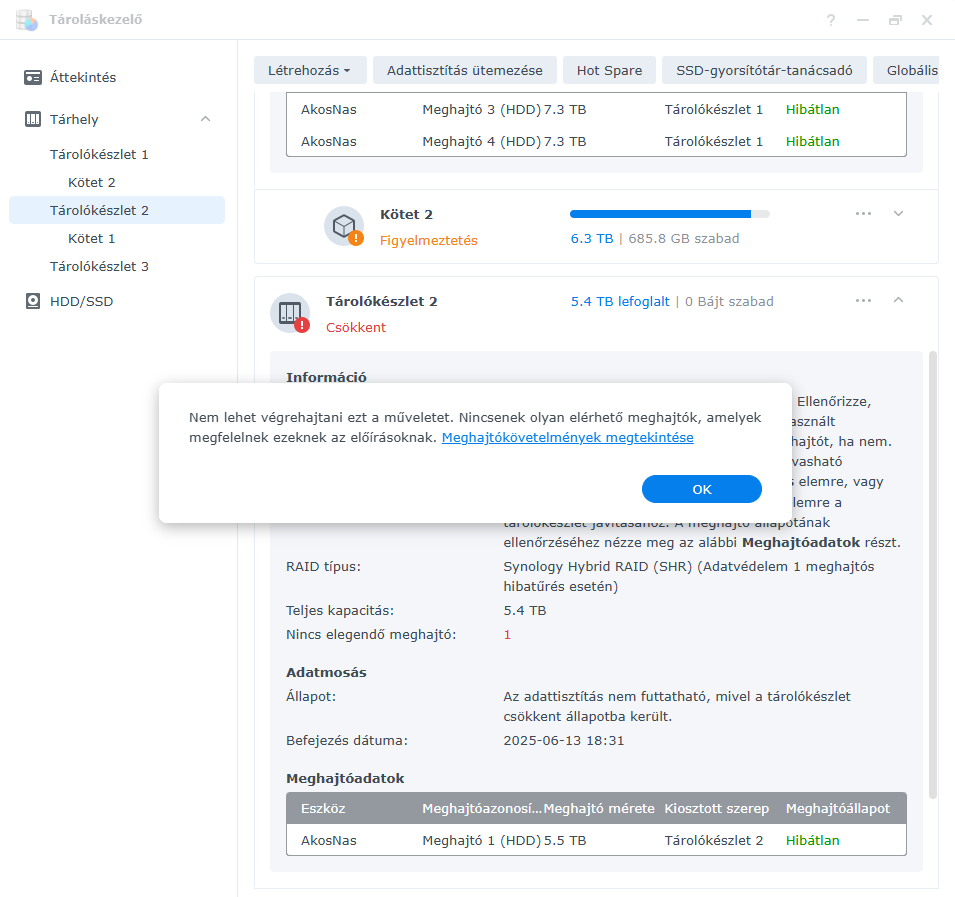
Task: Click the Kötet 2 usage progress bar
Action: tap(669, 213)
